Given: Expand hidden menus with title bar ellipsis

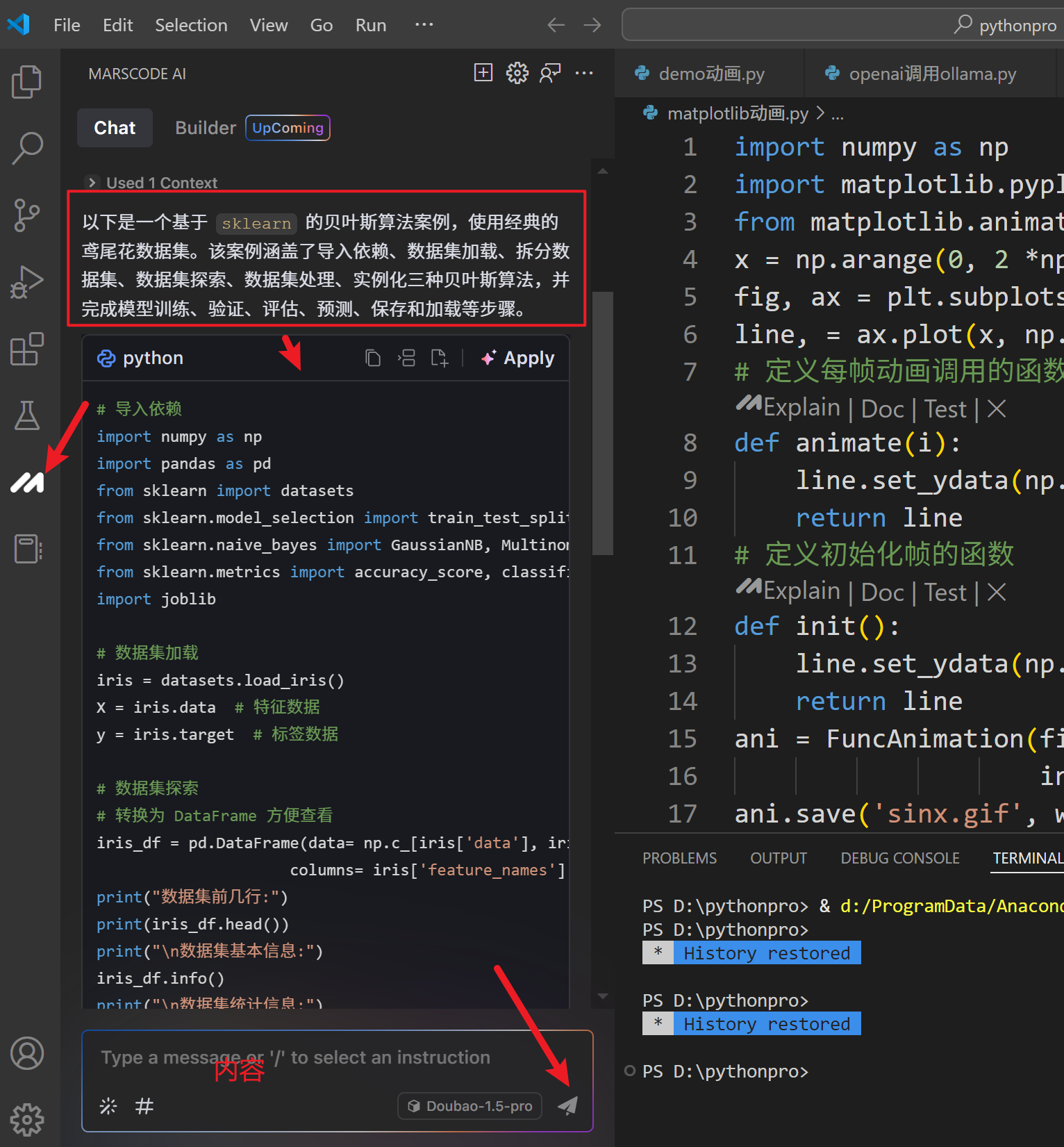Looking at the screenshot, I should pos(424,25).
